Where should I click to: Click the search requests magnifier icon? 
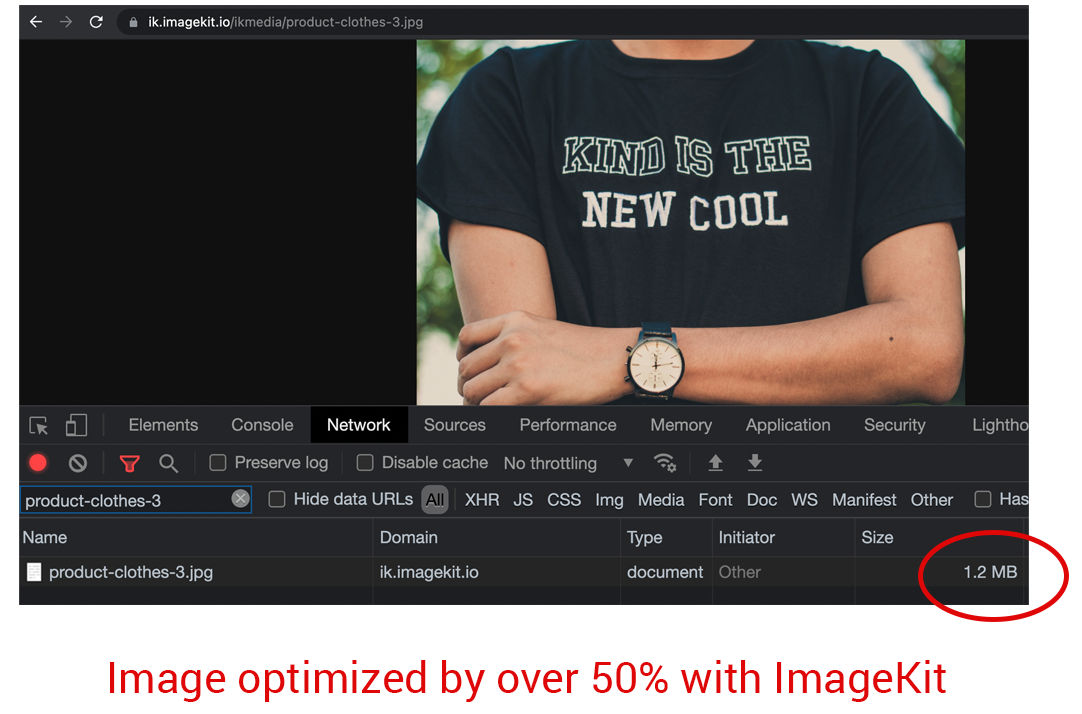(168, 462)
